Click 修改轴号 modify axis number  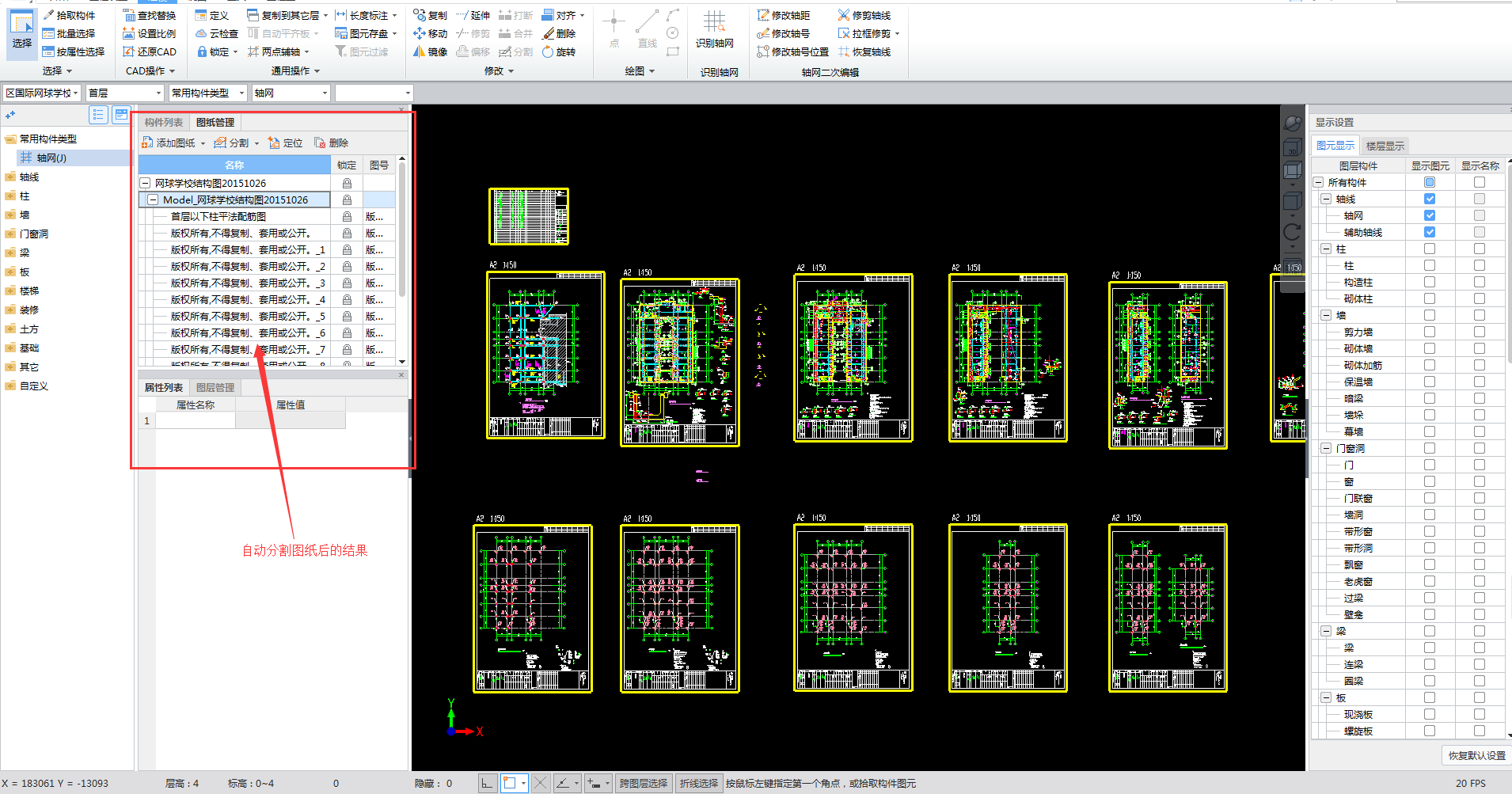pyautogui.click(x=783, y=33)
